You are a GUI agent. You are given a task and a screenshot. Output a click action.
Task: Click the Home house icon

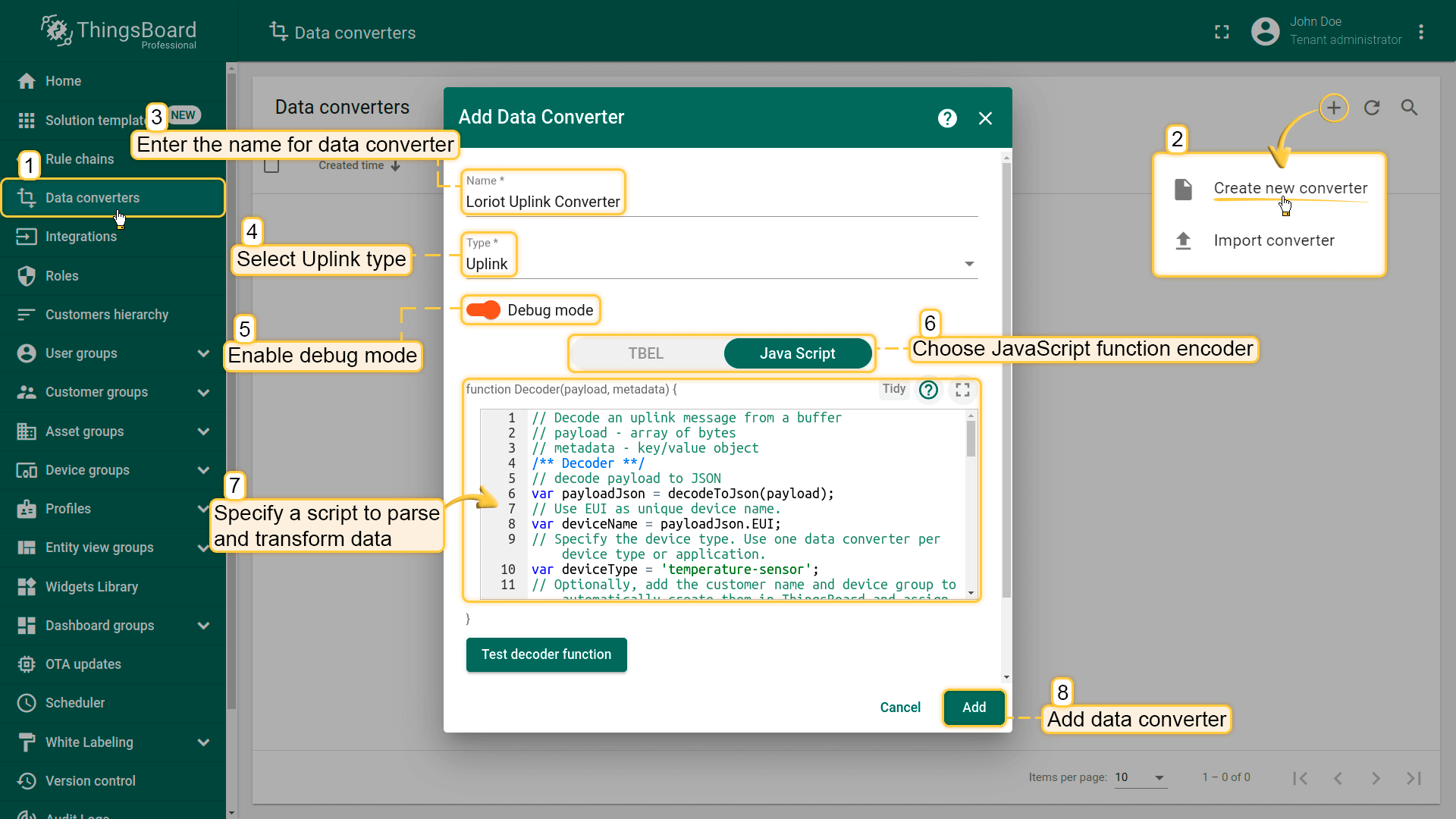(x=27, y=81)
